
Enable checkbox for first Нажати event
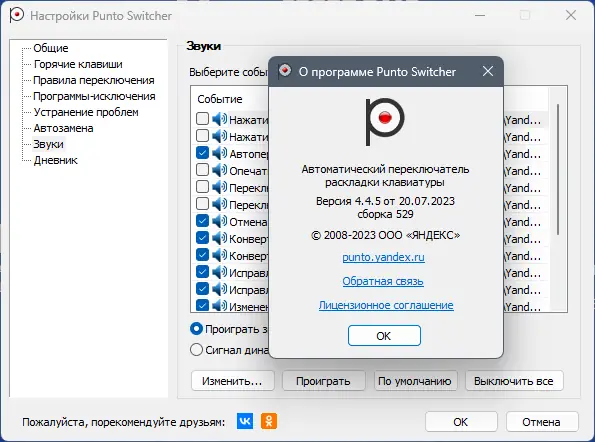click(202, 119)
